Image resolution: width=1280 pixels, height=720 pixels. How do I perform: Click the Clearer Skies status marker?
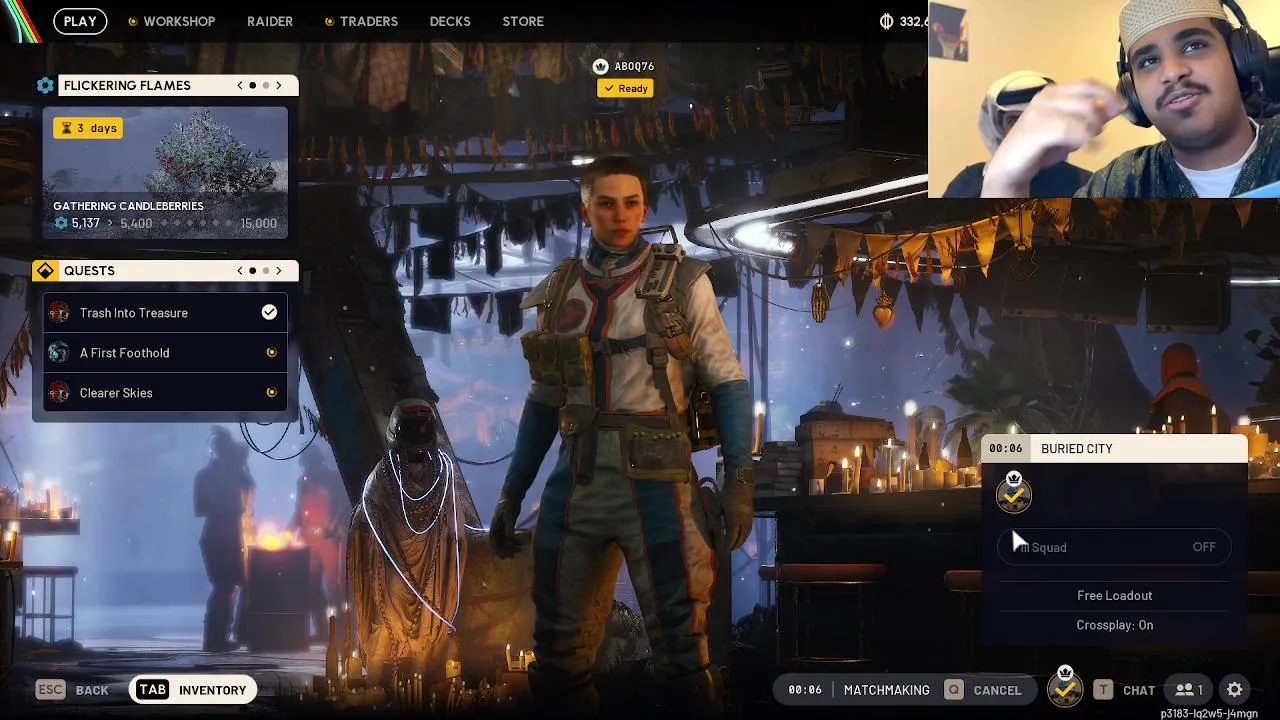pos(271,393)
